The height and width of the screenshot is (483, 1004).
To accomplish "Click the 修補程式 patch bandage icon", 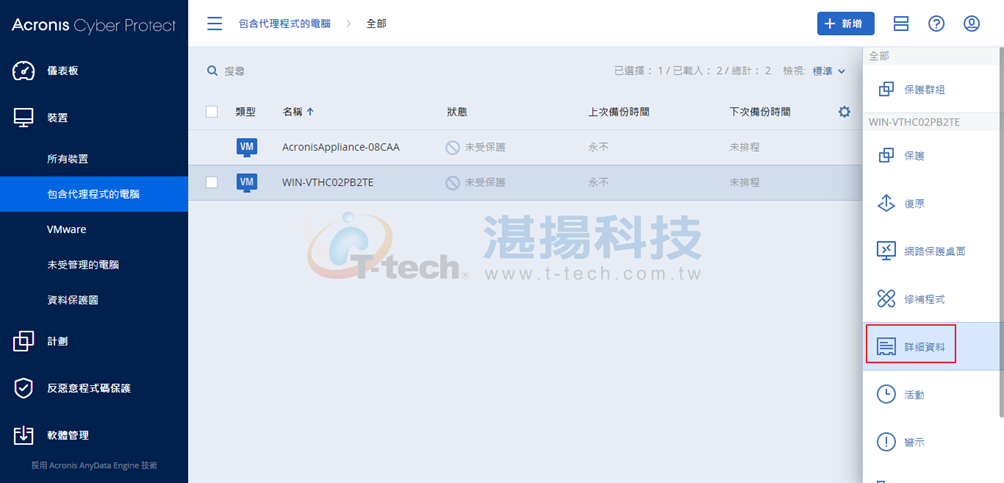I will click(x=886, y=299).
